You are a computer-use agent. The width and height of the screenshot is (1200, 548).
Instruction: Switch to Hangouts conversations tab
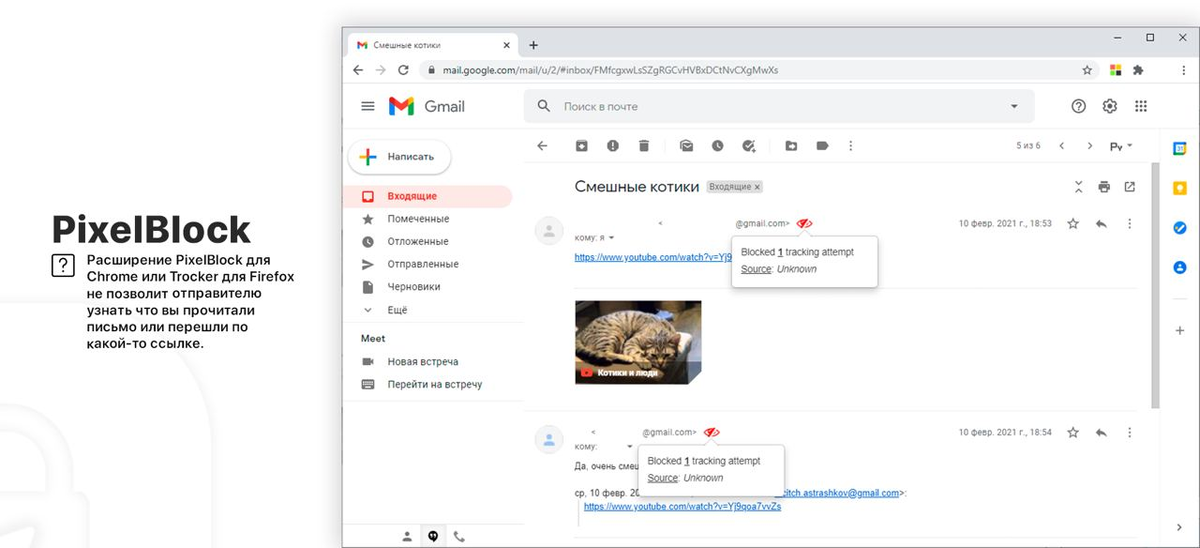click(x=434, y=536)
